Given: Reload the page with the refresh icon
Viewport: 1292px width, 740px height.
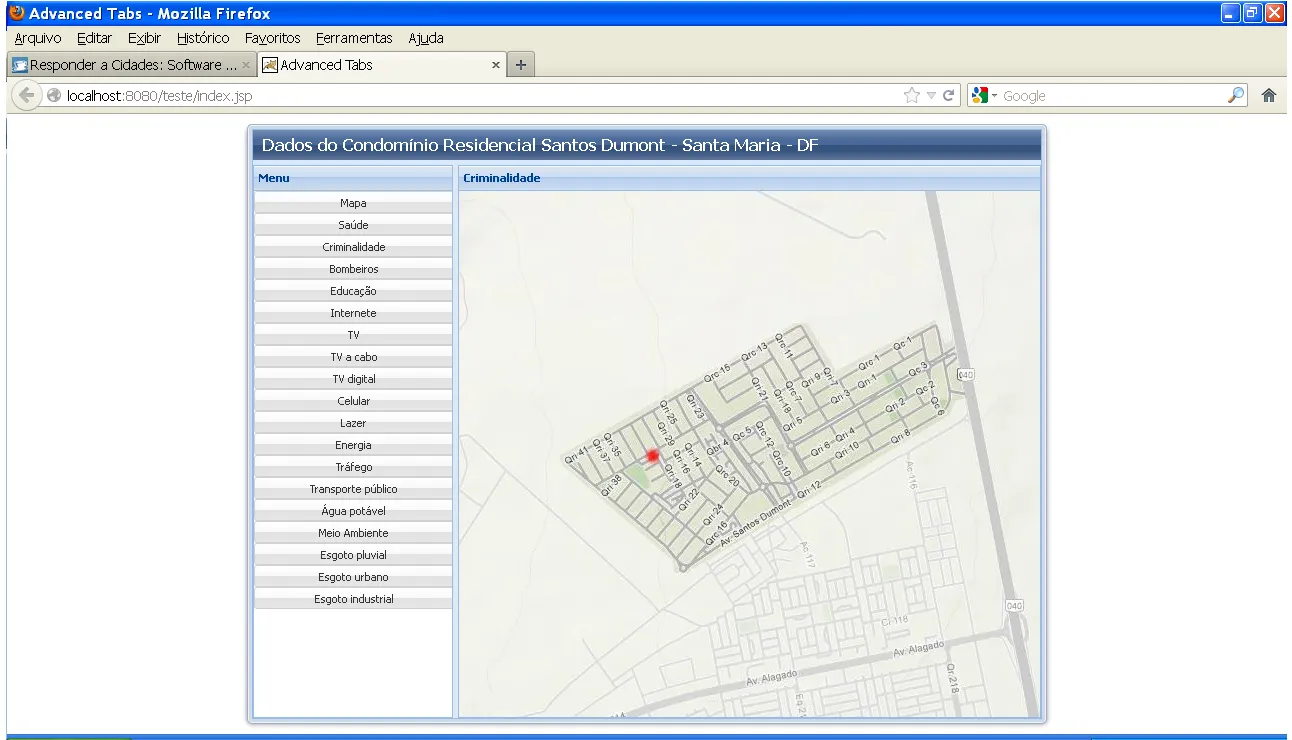Looking at the screenshot, I should pyautogui.click(x=949, y=96).
